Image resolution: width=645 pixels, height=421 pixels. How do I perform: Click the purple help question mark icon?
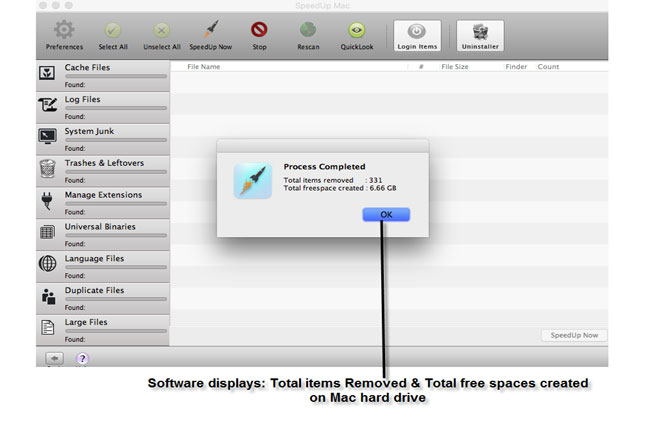pyautogui.click(x=82, y=358)
